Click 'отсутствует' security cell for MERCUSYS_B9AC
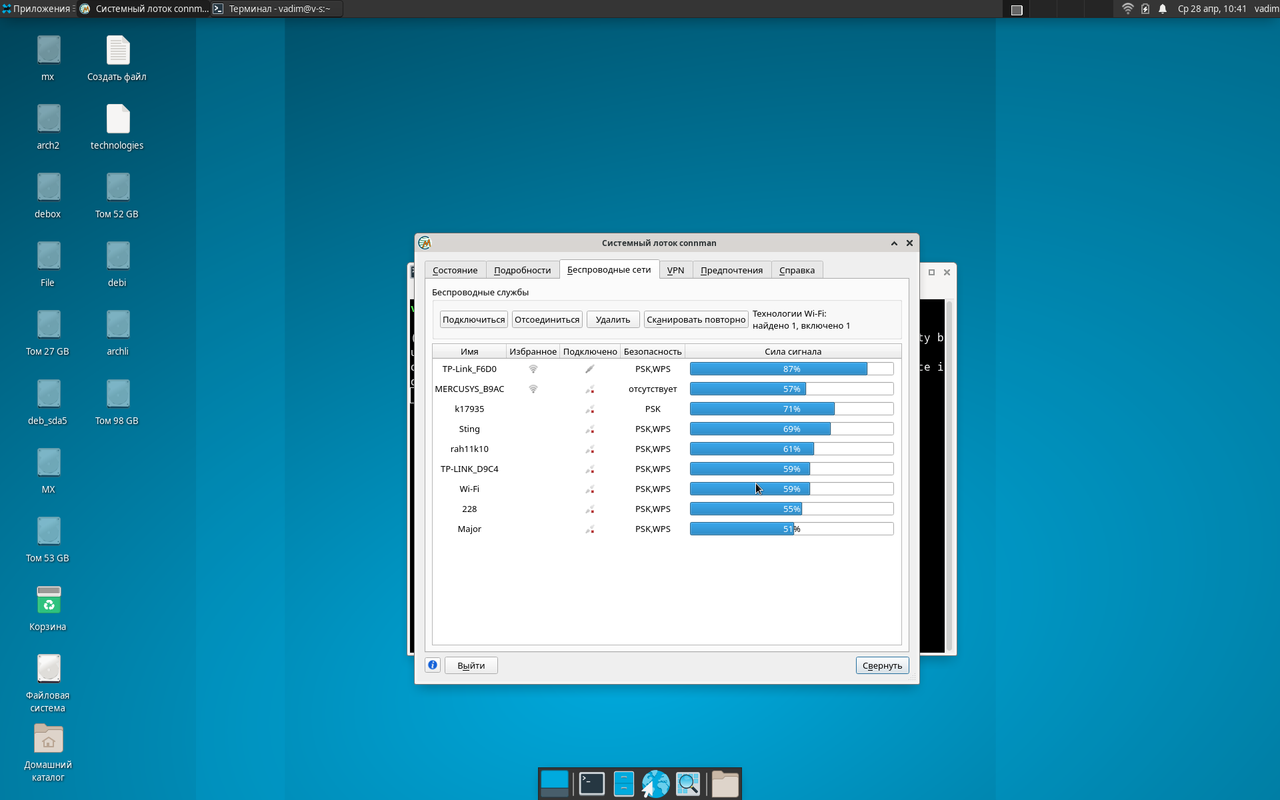This screenshot has height=800, width=1280. [x=652, y=389]
